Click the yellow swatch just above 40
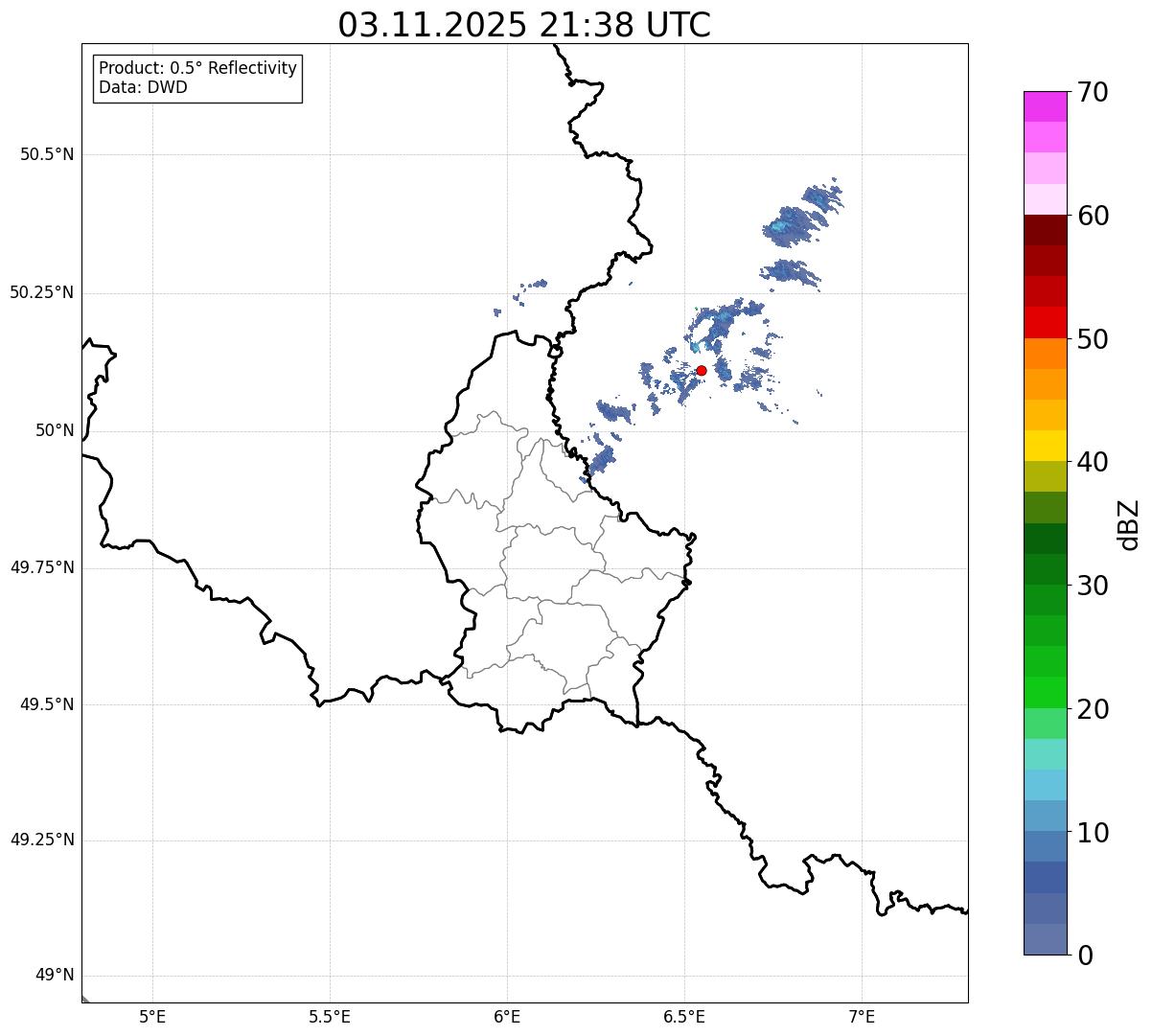Screen dimensions: 1152x1036 click(x=1046, y=446)
